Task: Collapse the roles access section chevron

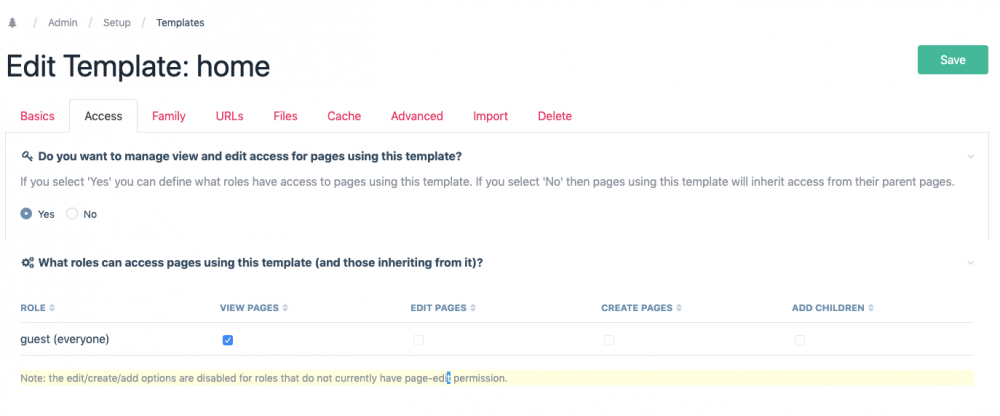Action: pyautogui.click(x=970, y=263)
